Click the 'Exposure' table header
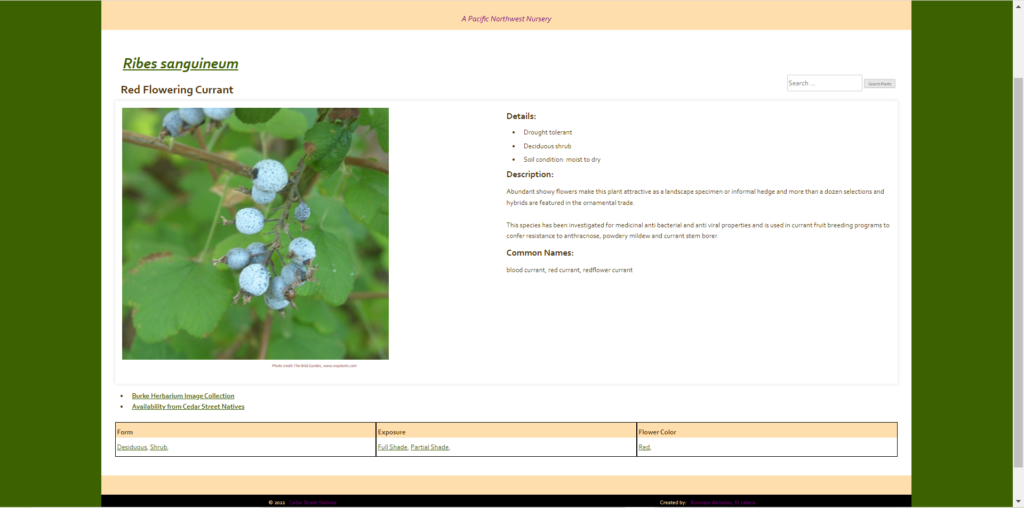Viewport: 1024px width, 508px height. point(392,432)
